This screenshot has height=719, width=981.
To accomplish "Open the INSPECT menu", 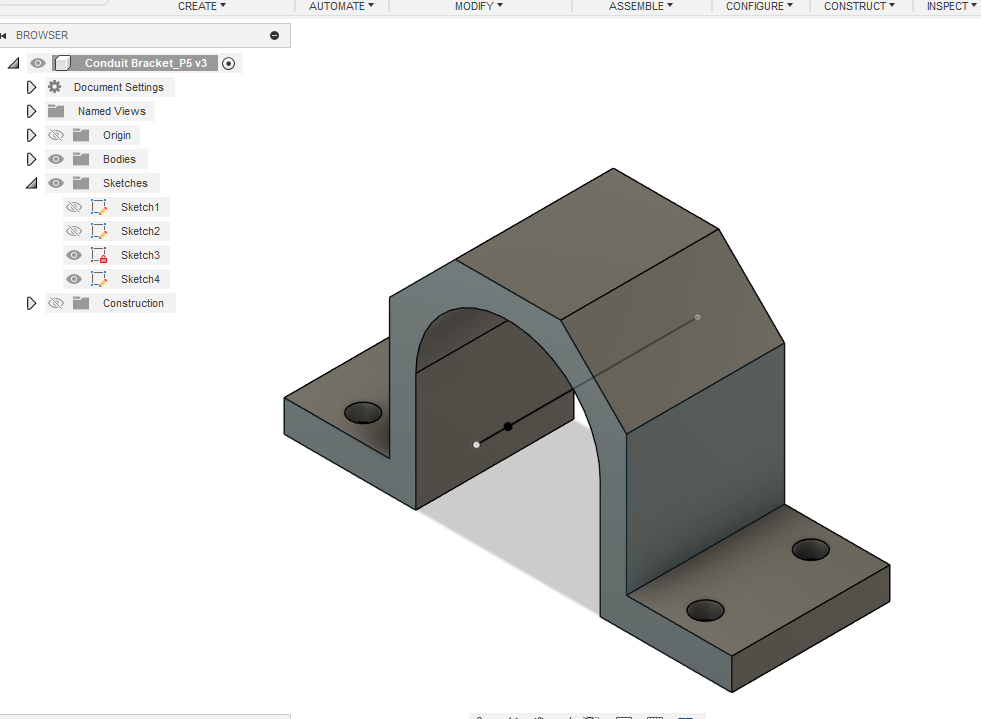I will coord(947,6).
